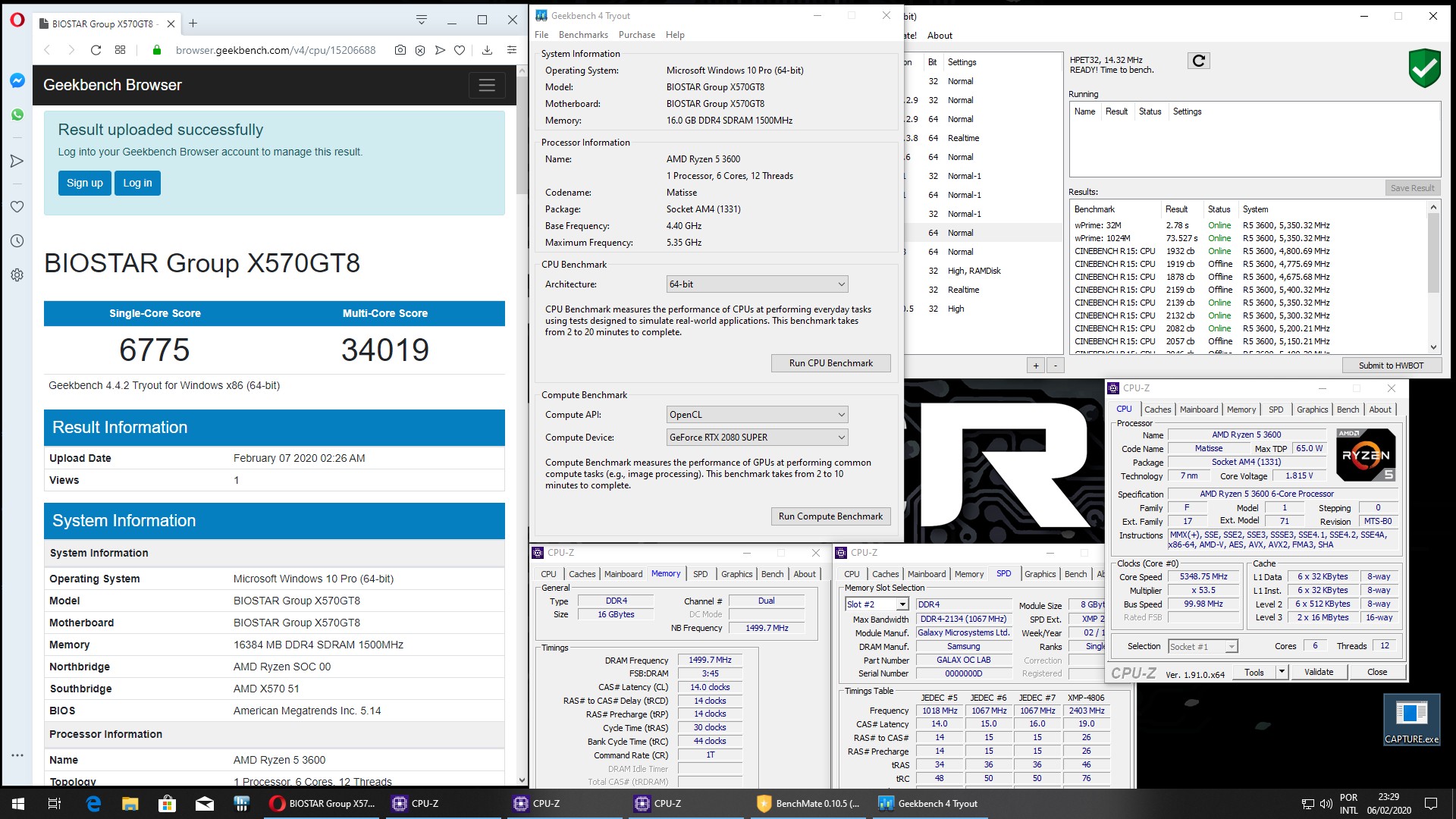
Task: Open Opera menu logo
Action: (x=17, y=20)
